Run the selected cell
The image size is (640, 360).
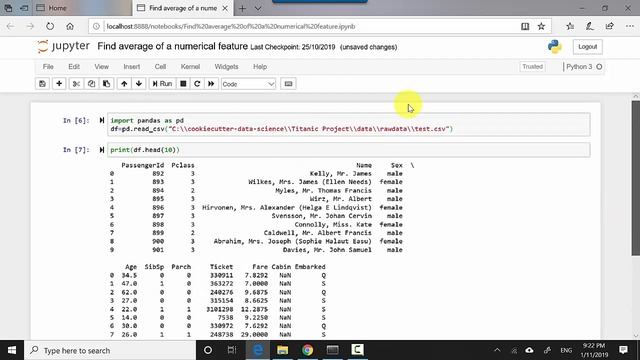[162, 84]
